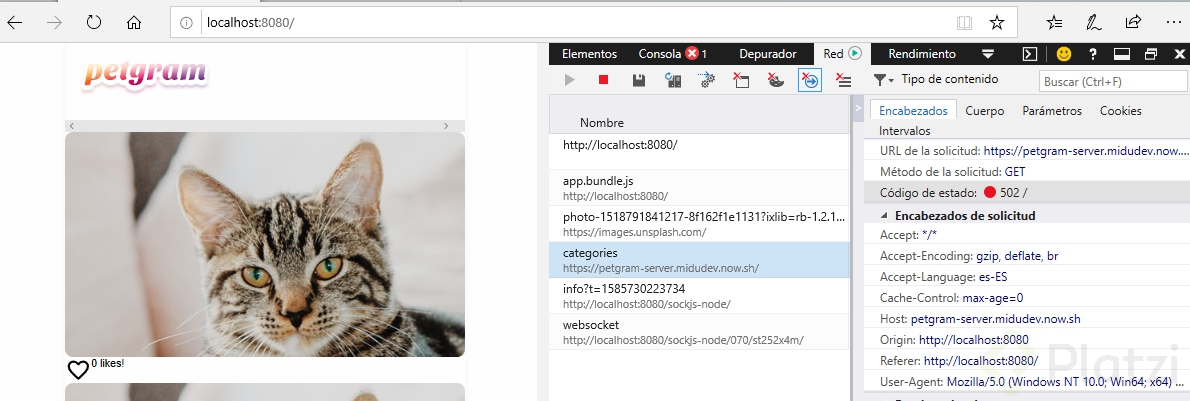The height and width of the screenshot is (401, 1190).
Task: Open reading view book icon
Action: (965, 23)
